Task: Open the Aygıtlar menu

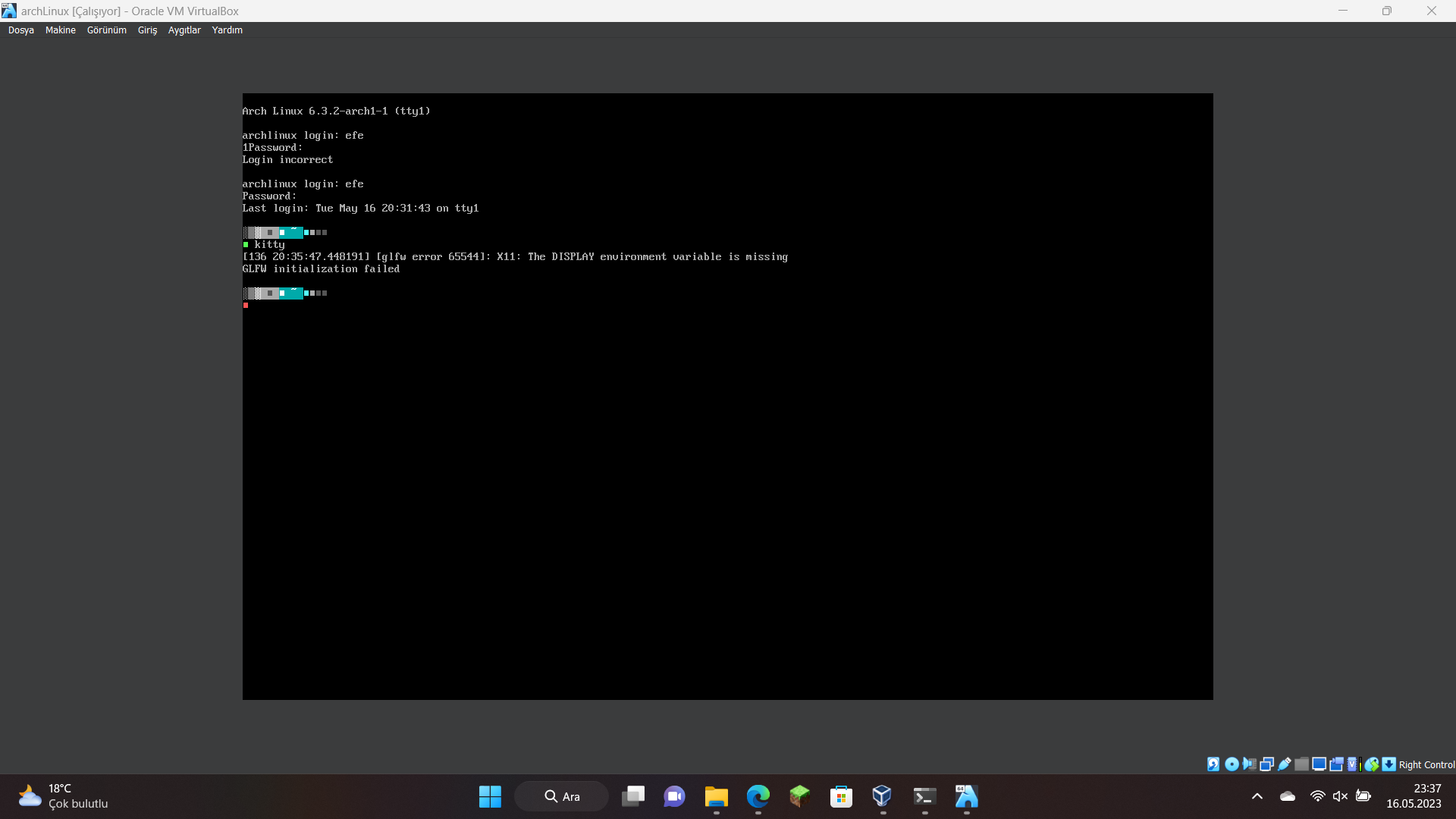Action: click(184, 30)
